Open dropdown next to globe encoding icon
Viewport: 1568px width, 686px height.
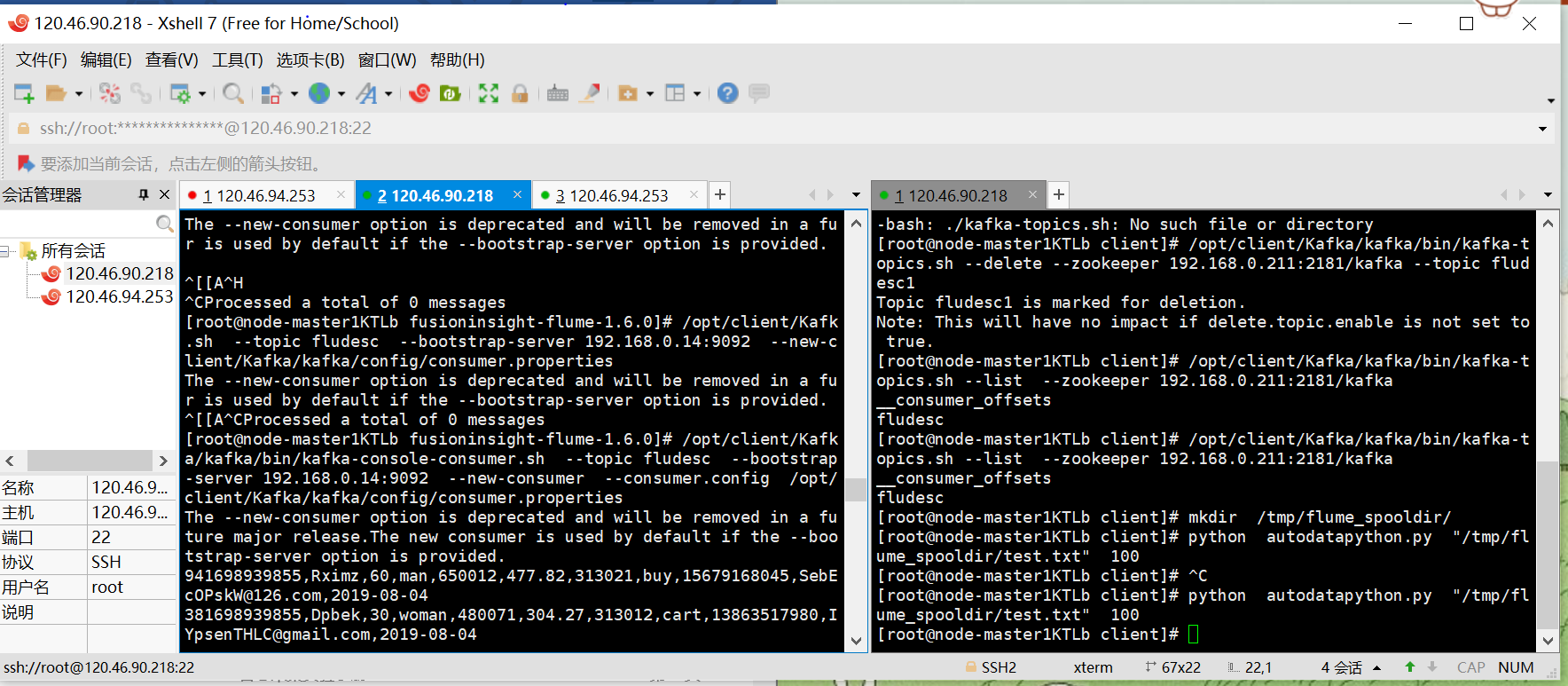[341, 94]
